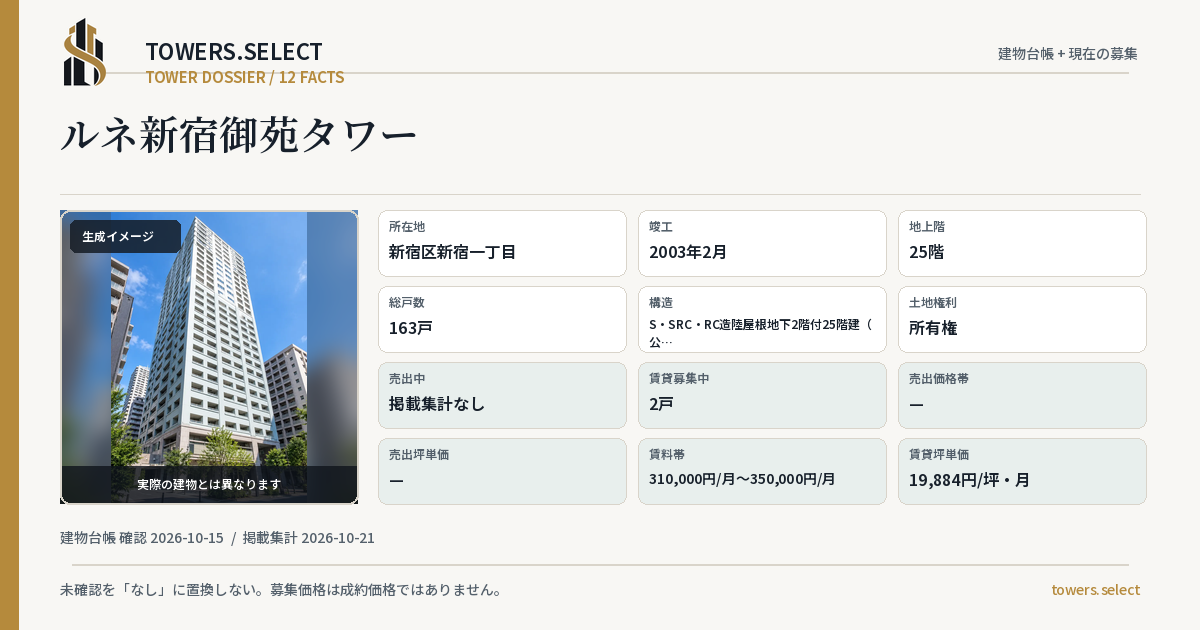This screenshot has width=1200, height=630.
Task: Click the 売出価格帯 card
Action: pyautogui.click(x=1022, y=395)
